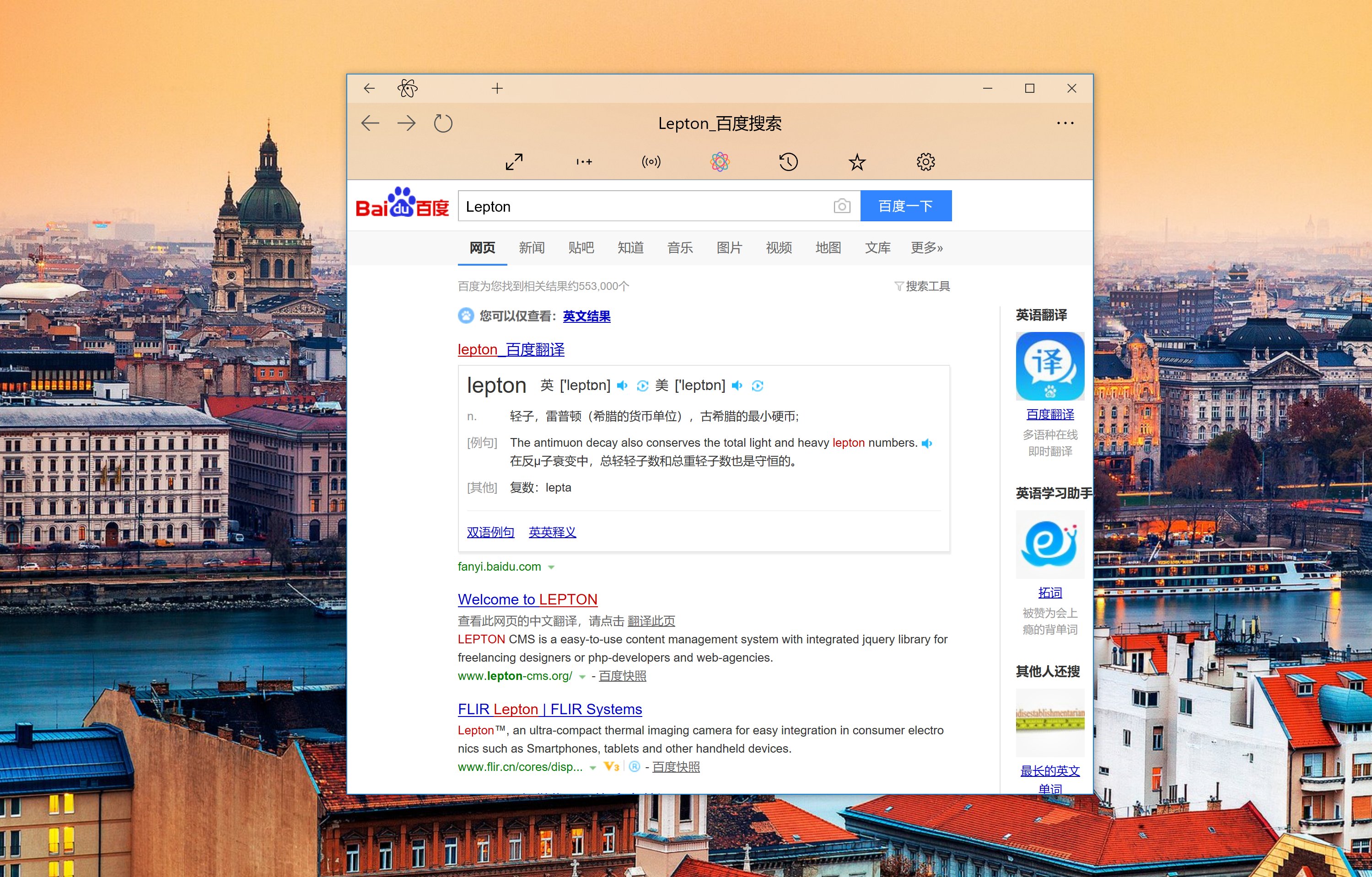Switch to the 新闻 tab
The height and width of the screenshot is (877, 1372).
(531, 248)
